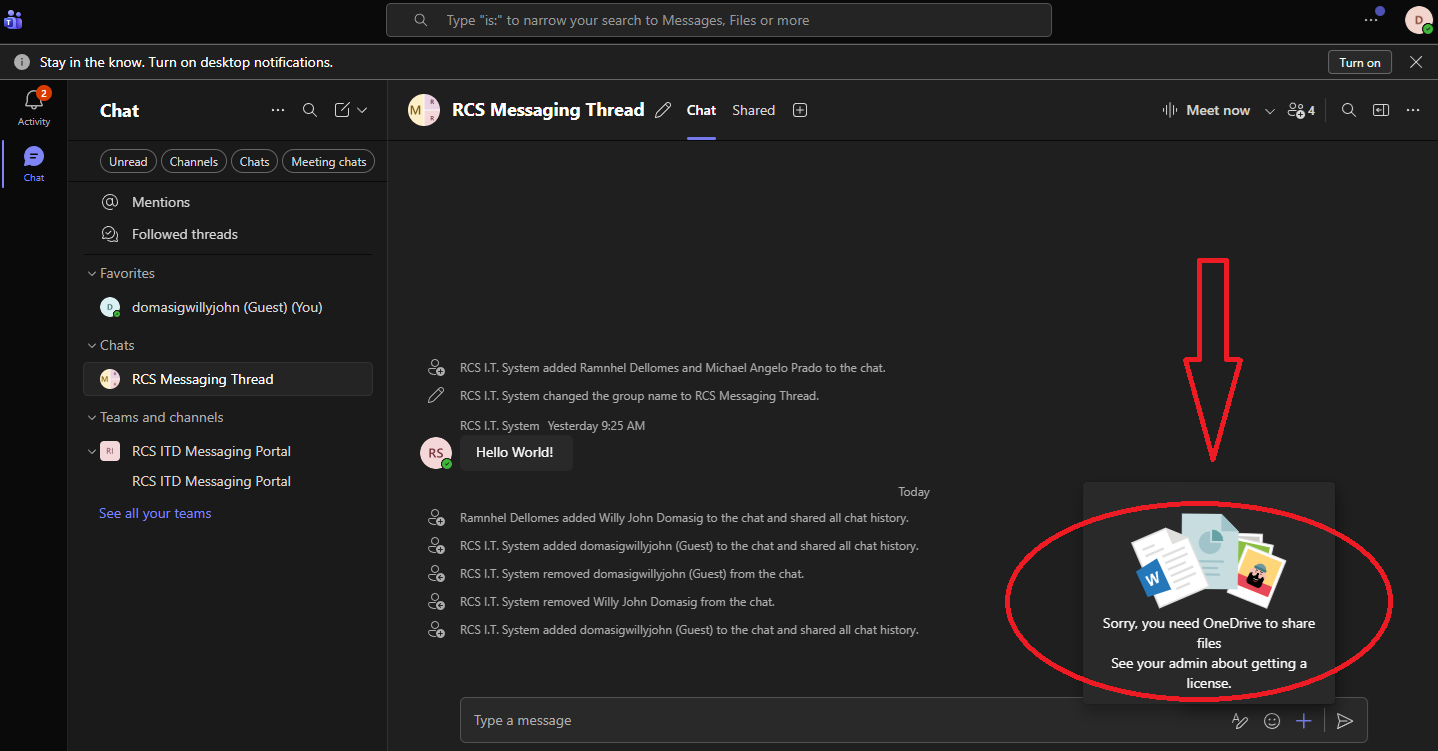1438x751 pixels.
Task: Click the info icon in notification banner
Action: pyautogui.click(x=22, y=62)
